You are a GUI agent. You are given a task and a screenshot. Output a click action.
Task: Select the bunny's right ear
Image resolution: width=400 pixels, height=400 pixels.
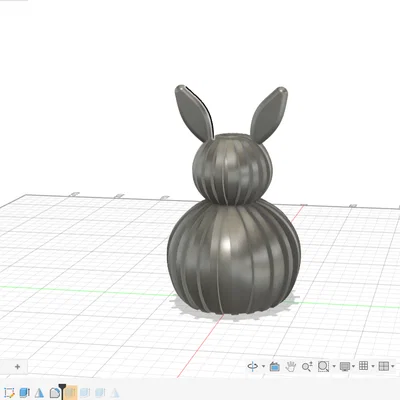[269, 115]
